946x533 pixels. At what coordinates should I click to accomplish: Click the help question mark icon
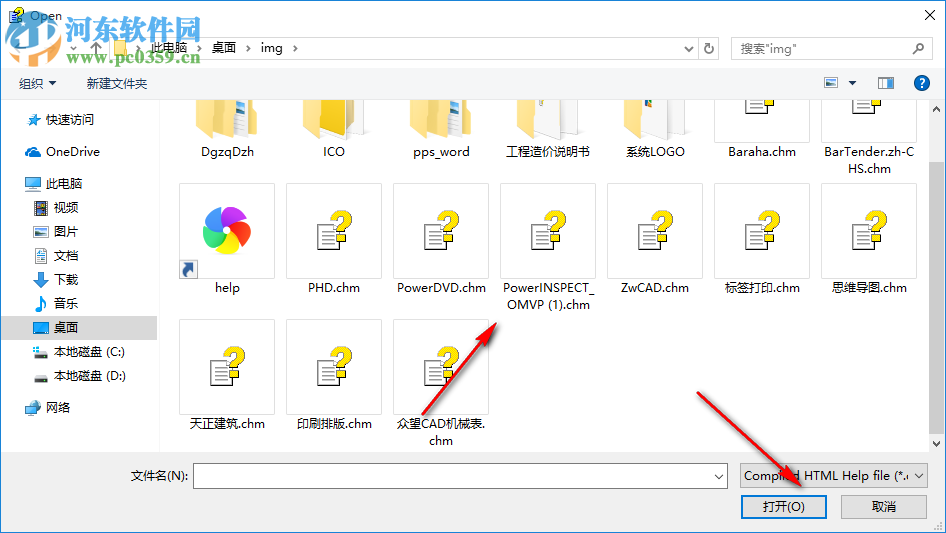pos(921,83)
